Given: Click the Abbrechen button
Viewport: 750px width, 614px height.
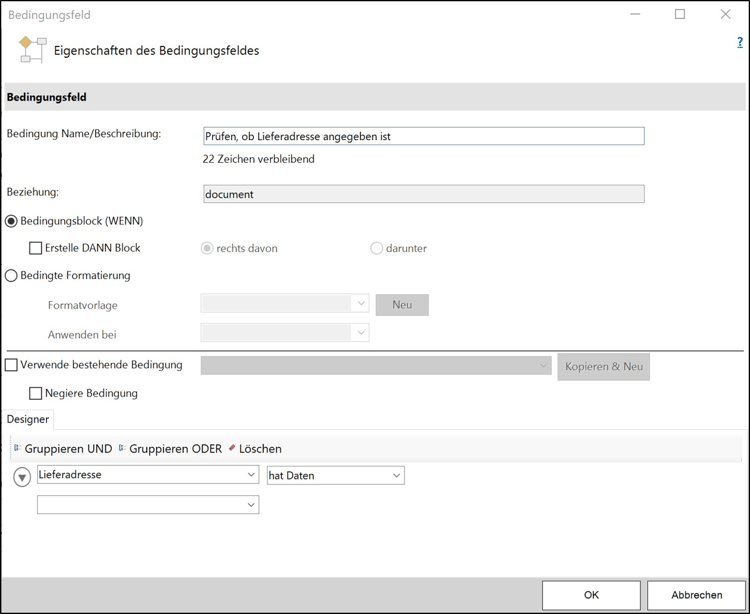Looking at the screenshot, I should 696,595.
